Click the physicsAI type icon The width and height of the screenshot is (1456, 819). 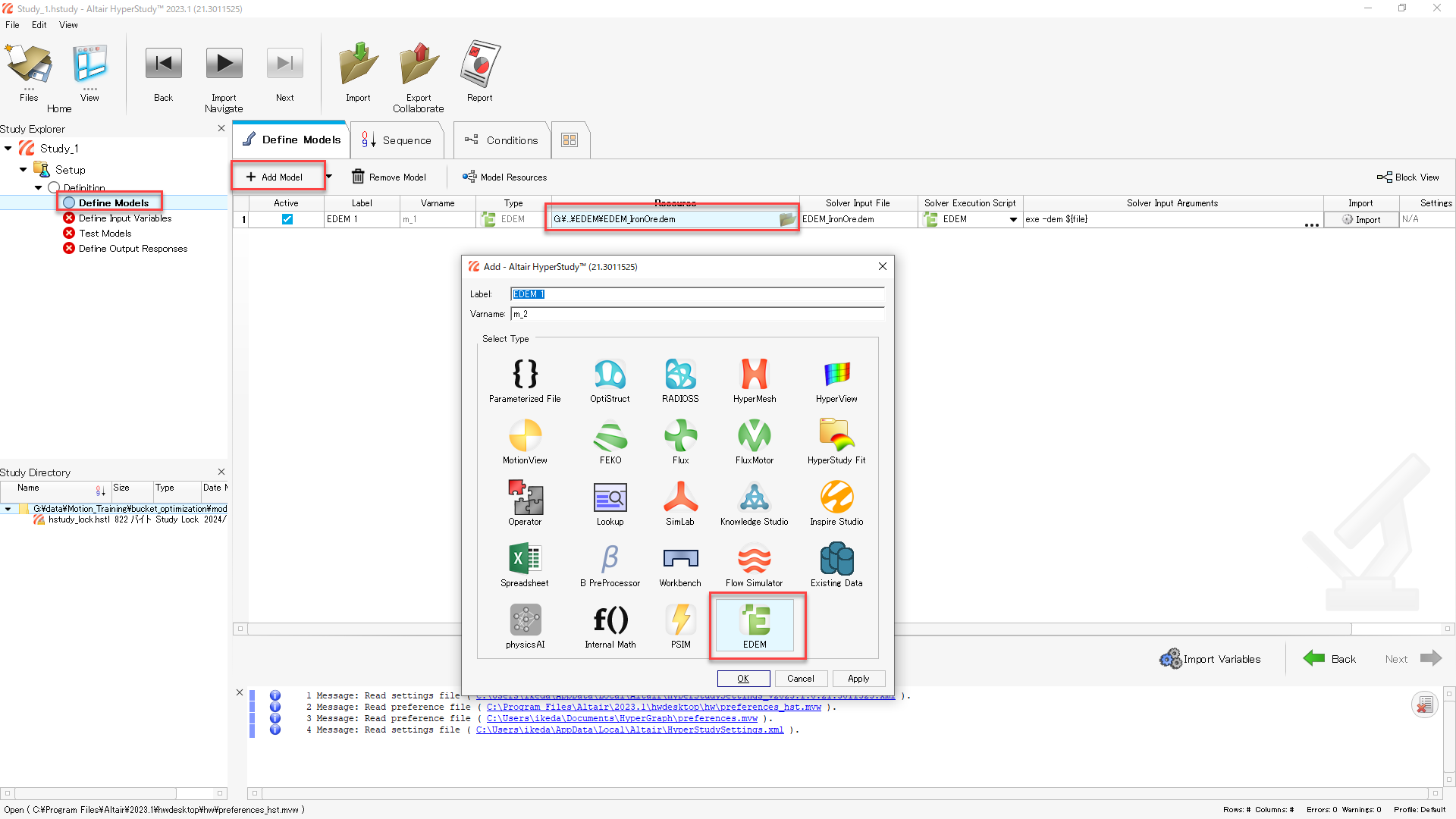[525, 620]
